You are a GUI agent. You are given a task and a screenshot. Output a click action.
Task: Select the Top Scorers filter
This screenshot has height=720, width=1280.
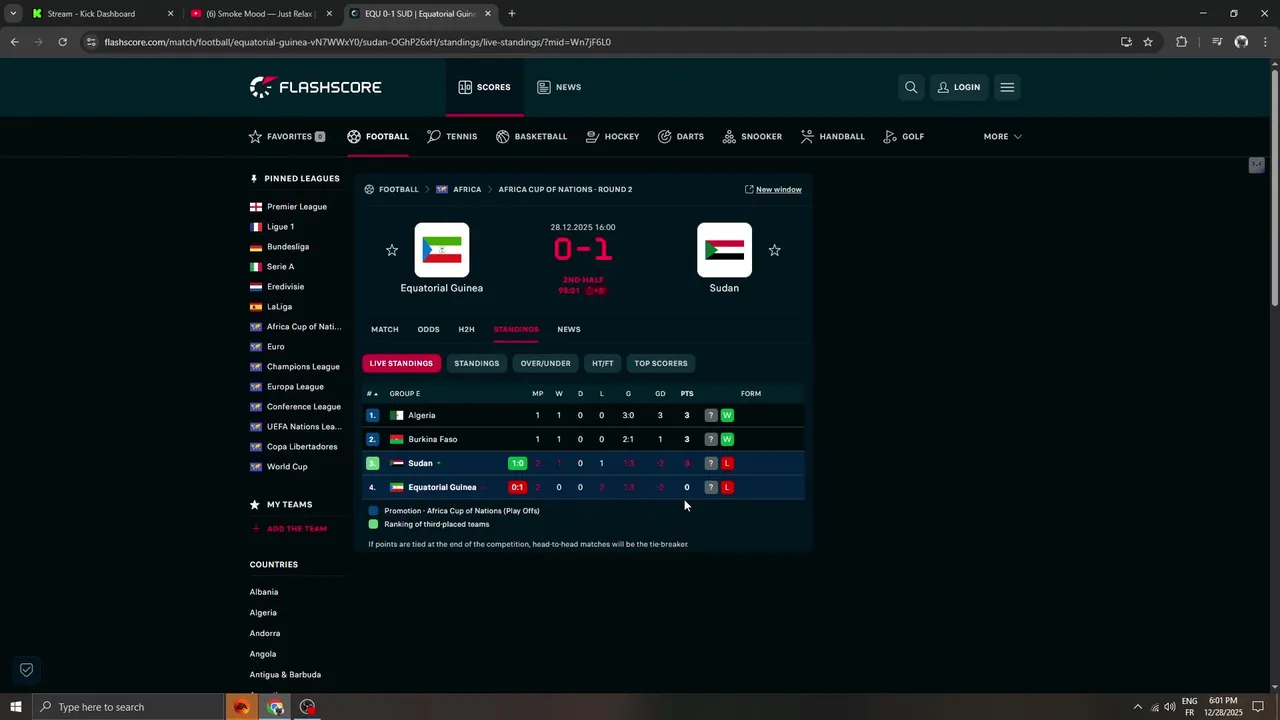[661, 363]
